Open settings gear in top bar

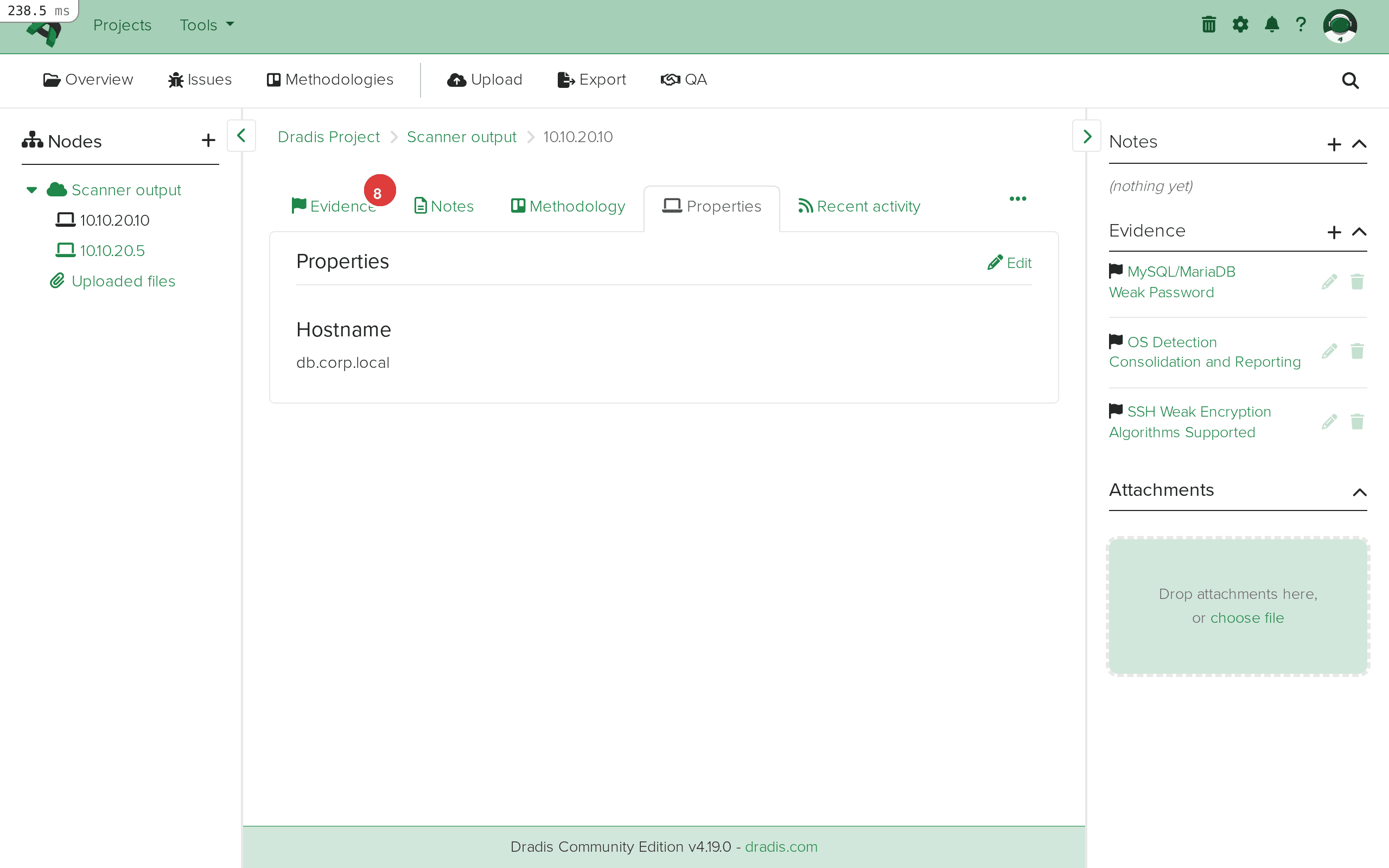1240,25
